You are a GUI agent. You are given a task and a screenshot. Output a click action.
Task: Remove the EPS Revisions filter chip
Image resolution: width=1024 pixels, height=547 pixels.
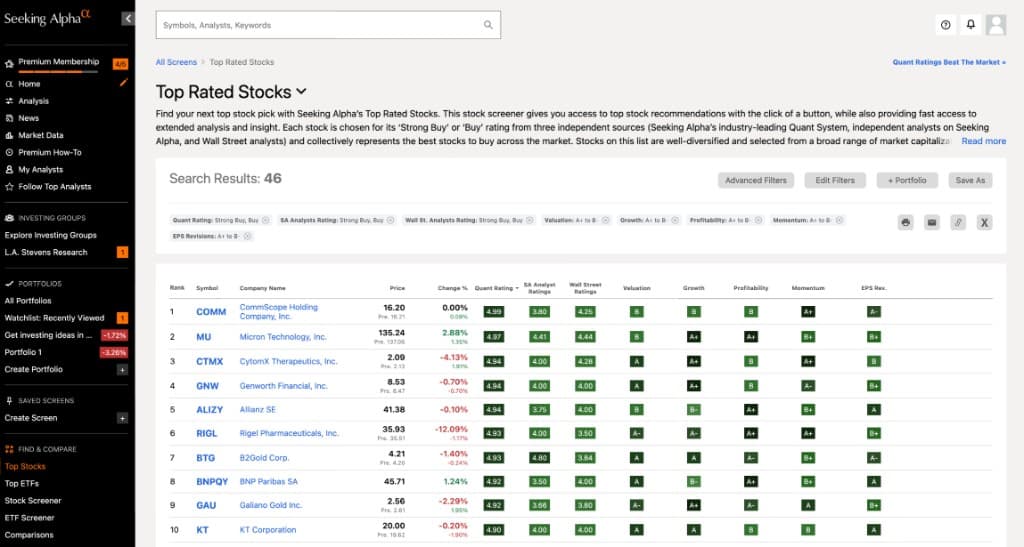[x=248, y=236]
